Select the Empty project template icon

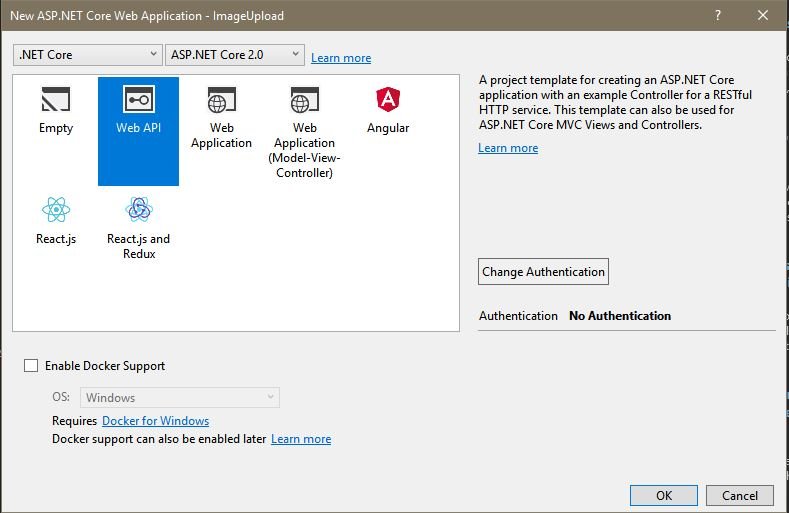coord(56,99)
